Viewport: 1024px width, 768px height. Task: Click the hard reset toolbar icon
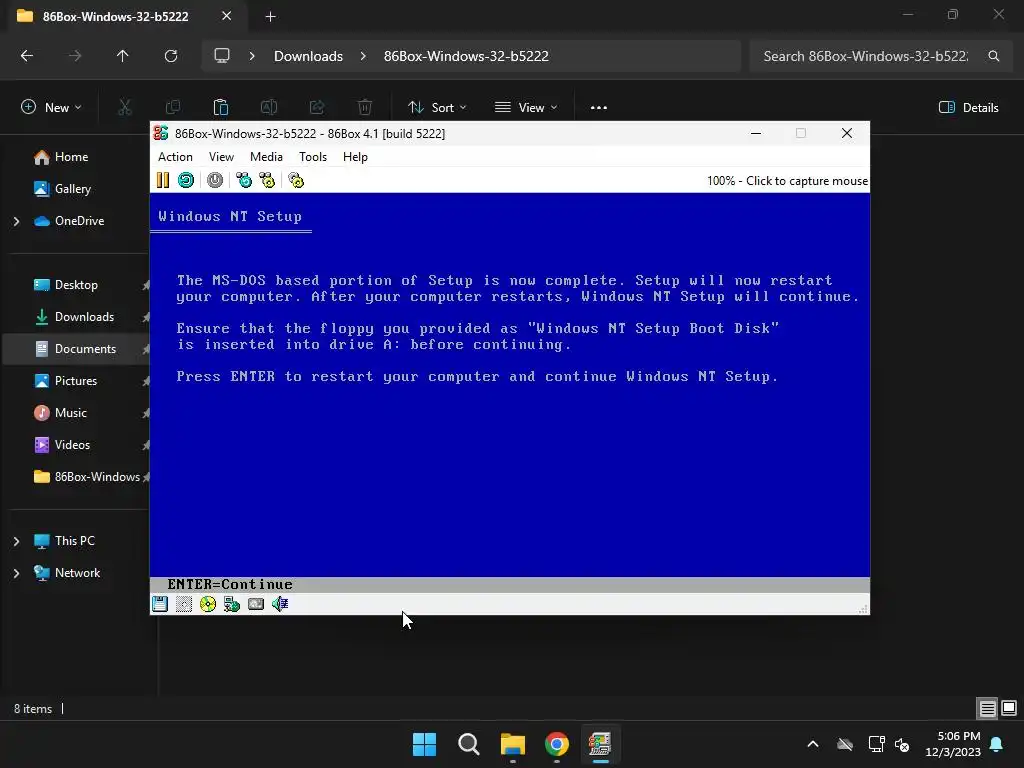186,180
